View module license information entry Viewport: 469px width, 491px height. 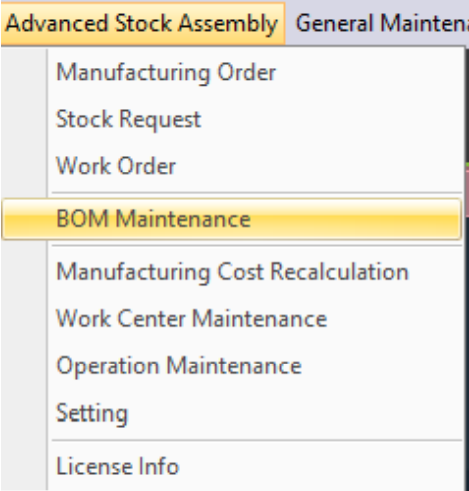coord(232,466)
